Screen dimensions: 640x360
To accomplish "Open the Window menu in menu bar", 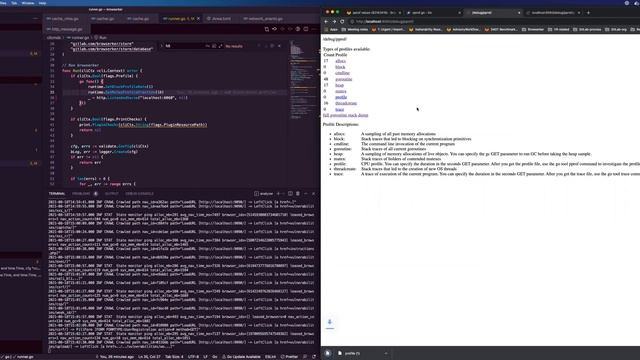I will (x=28, y=3).
